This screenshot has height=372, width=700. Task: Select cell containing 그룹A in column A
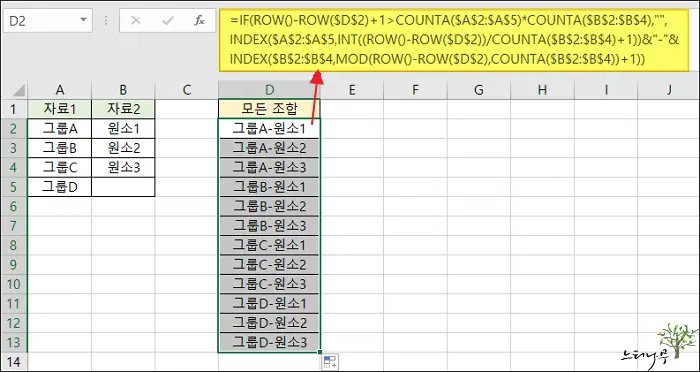click(60, 129)
